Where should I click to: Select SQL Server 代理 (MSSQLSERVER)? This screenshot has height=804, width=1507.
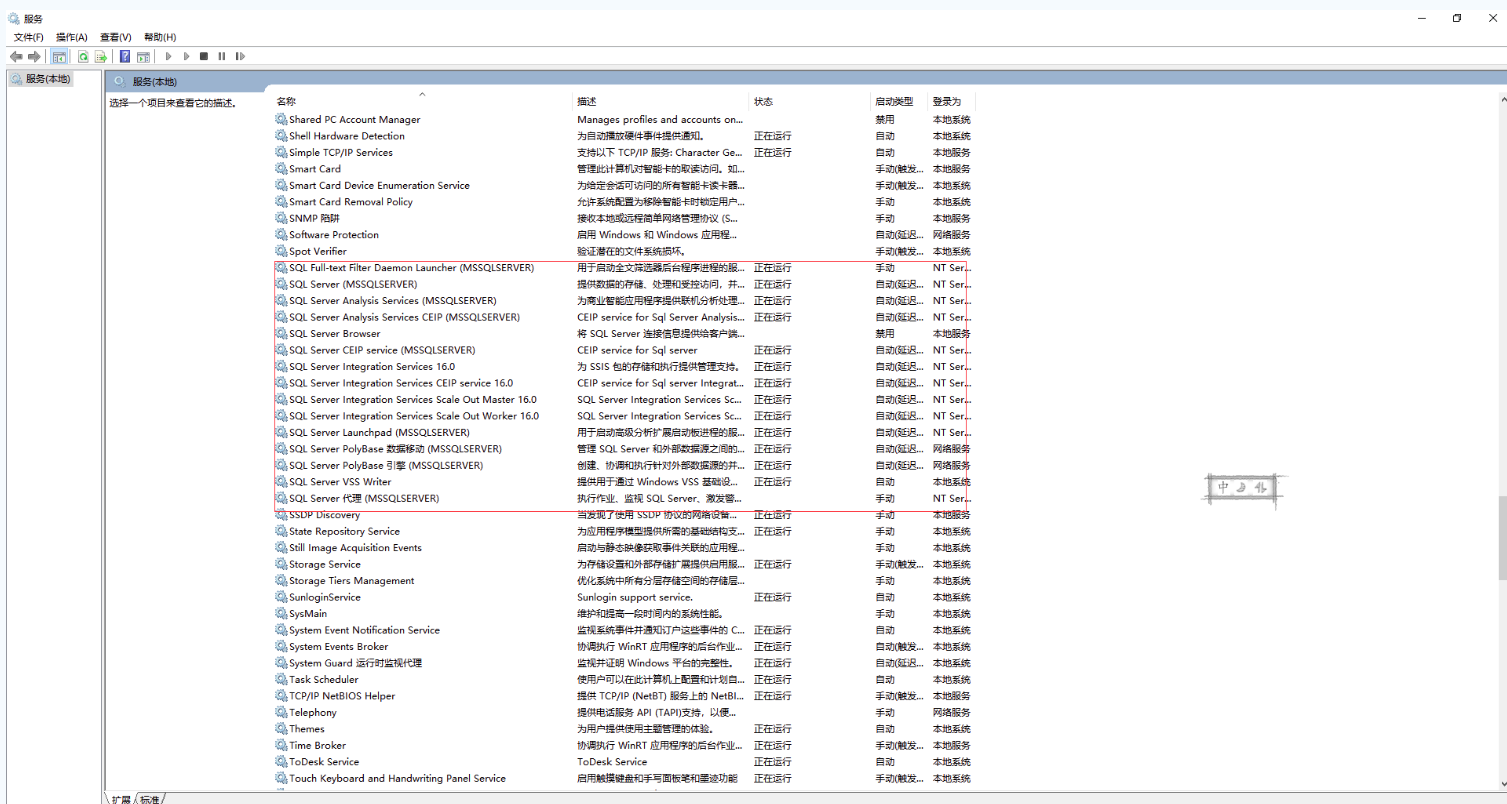point(364,498)
